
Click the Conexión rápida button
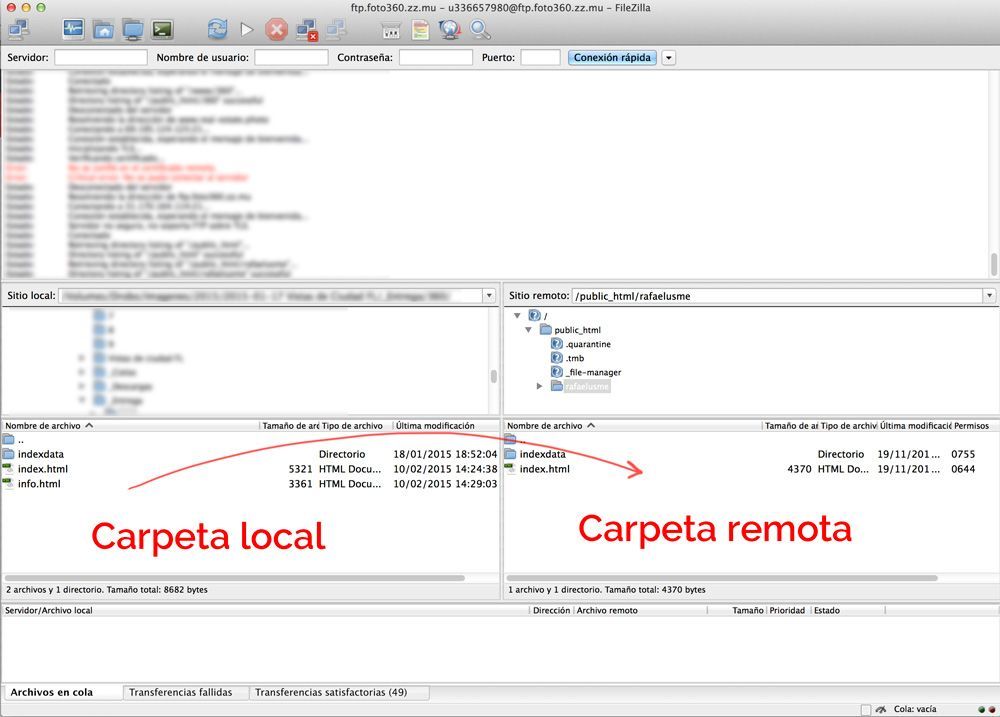[x=612, y=57]
